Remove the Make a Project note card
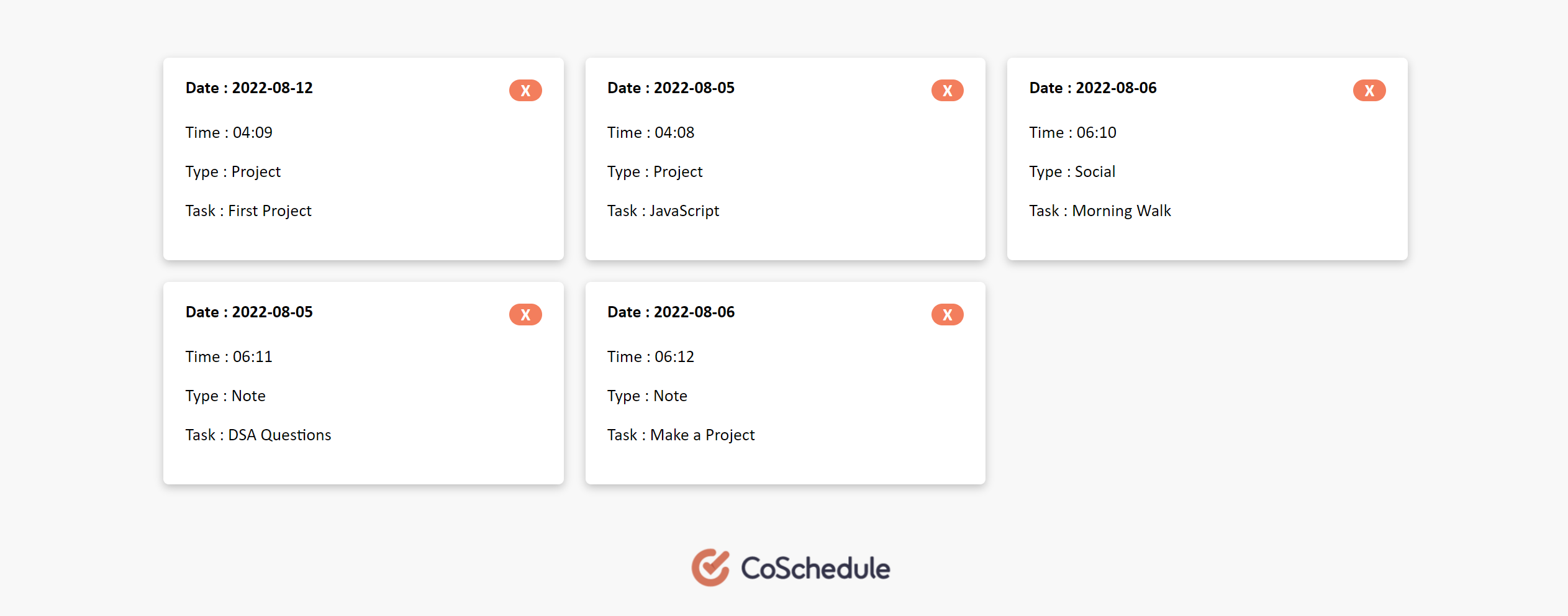Image resolution: width=1568 pixels, height=616 pixels. coord(947,314)
